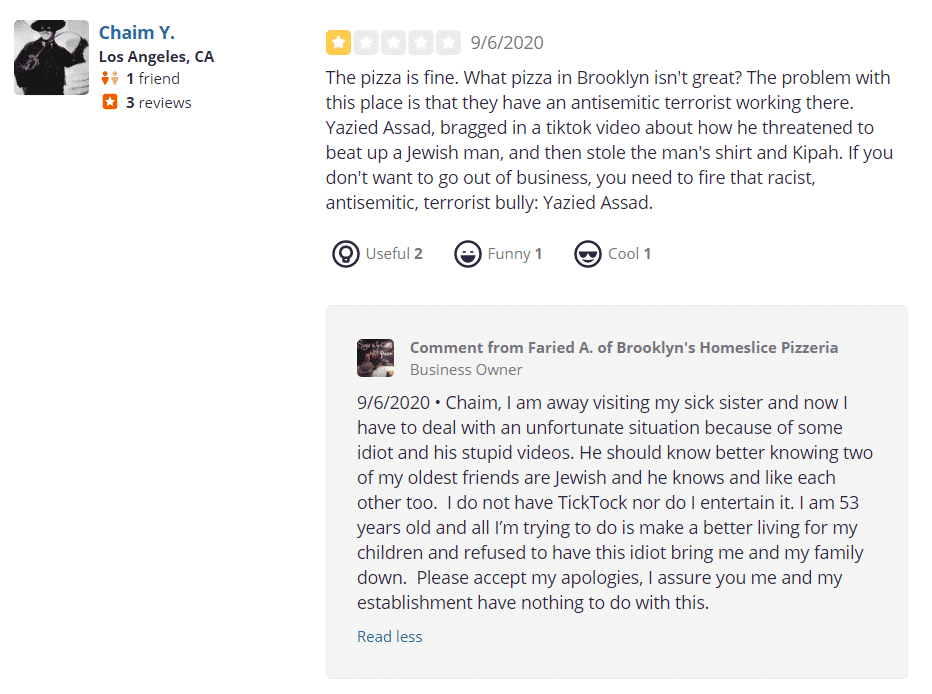
Task: Click the orange star reviews icon
Action: click(110, 102)
